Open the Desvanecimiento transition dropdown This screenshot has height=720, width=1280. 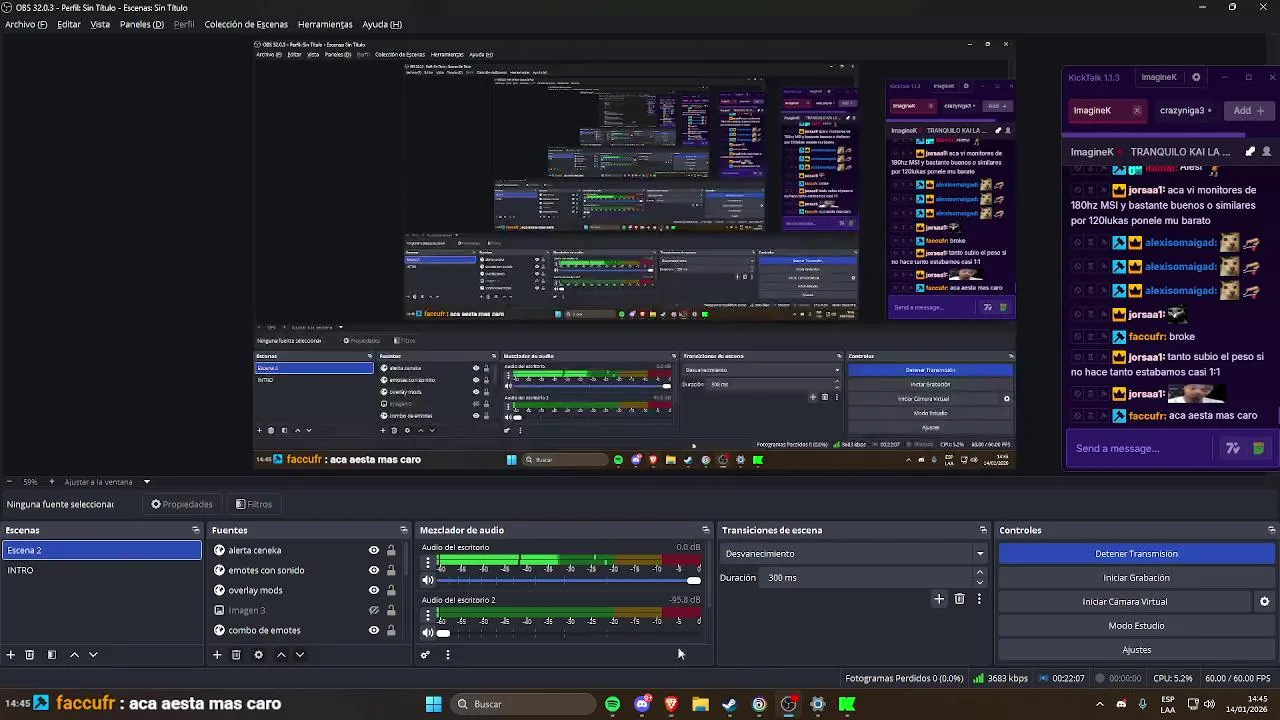(x=854, y=554)
